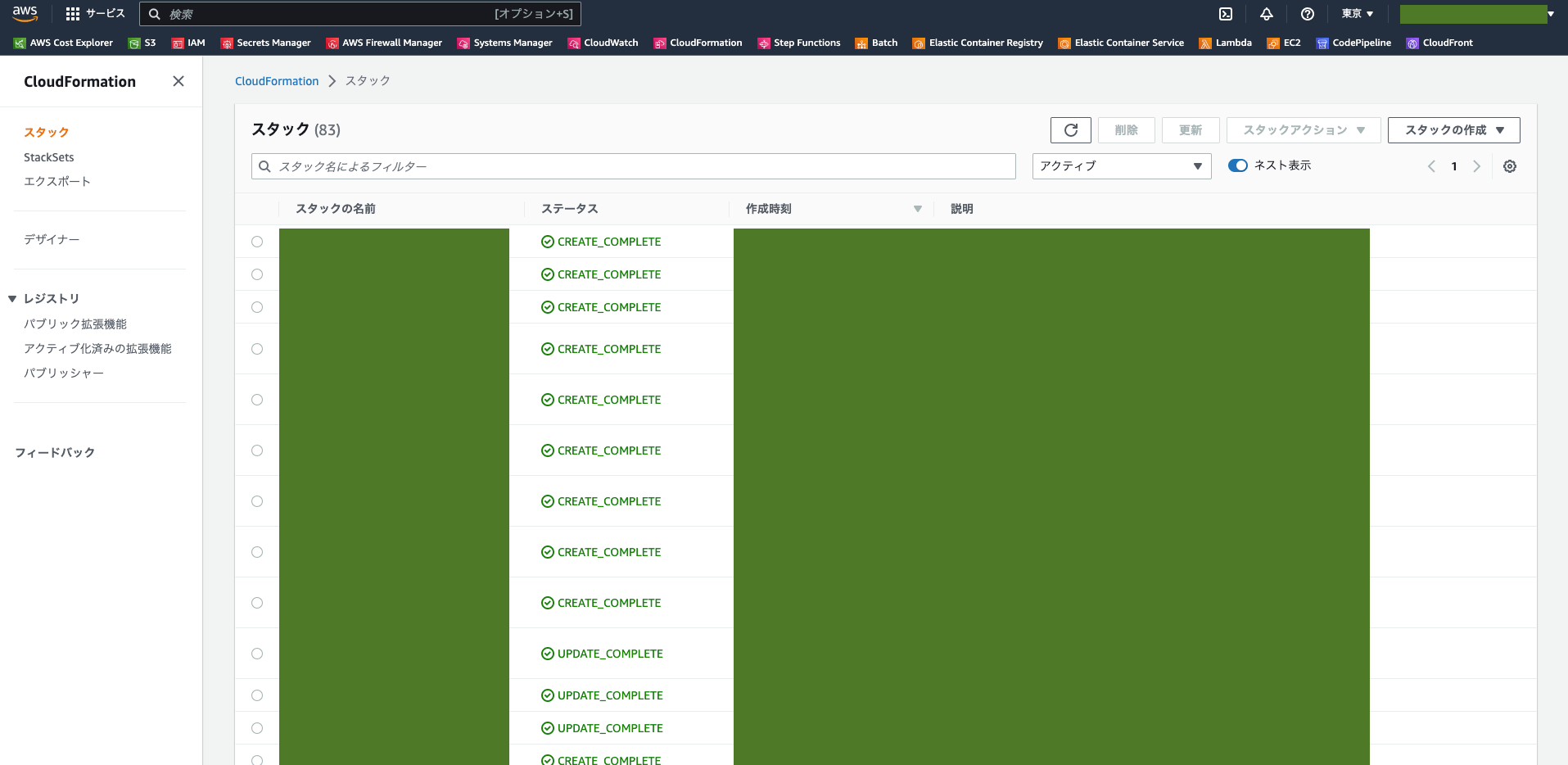Open the notifications bell icon
This screenshot has height=765, width=1568.
pyautogui.click(x=1267, y=14)
